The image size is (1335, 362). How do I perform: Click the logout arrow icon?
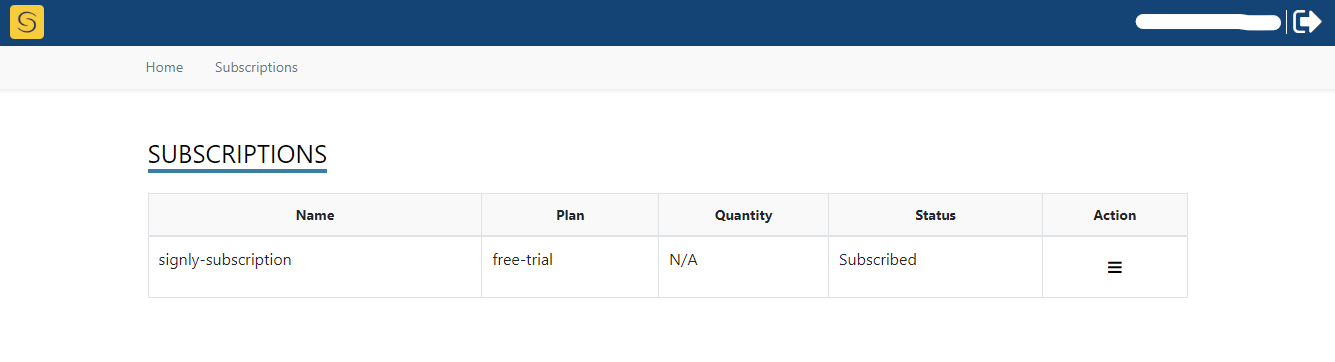click(x=1308, y=21)
